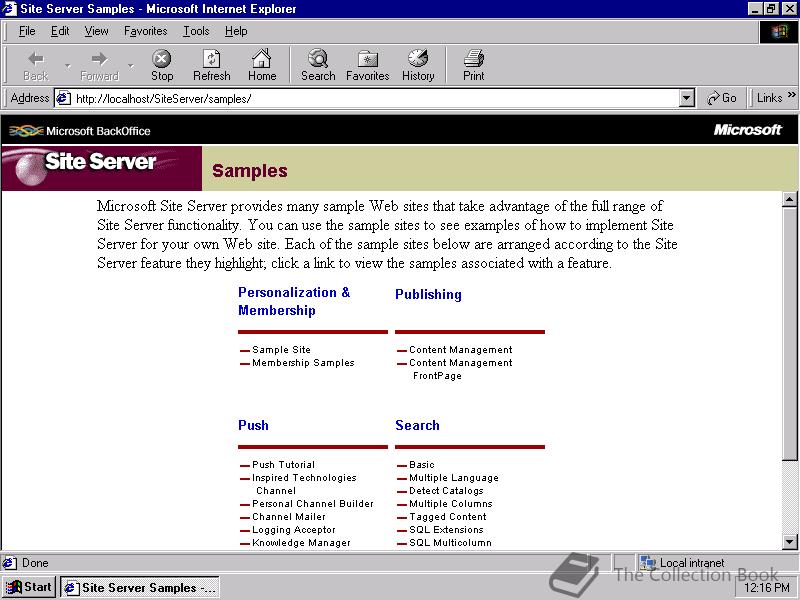Open the Help menu
This screenshot has width=800, height=600.
(x=236, y=31)
